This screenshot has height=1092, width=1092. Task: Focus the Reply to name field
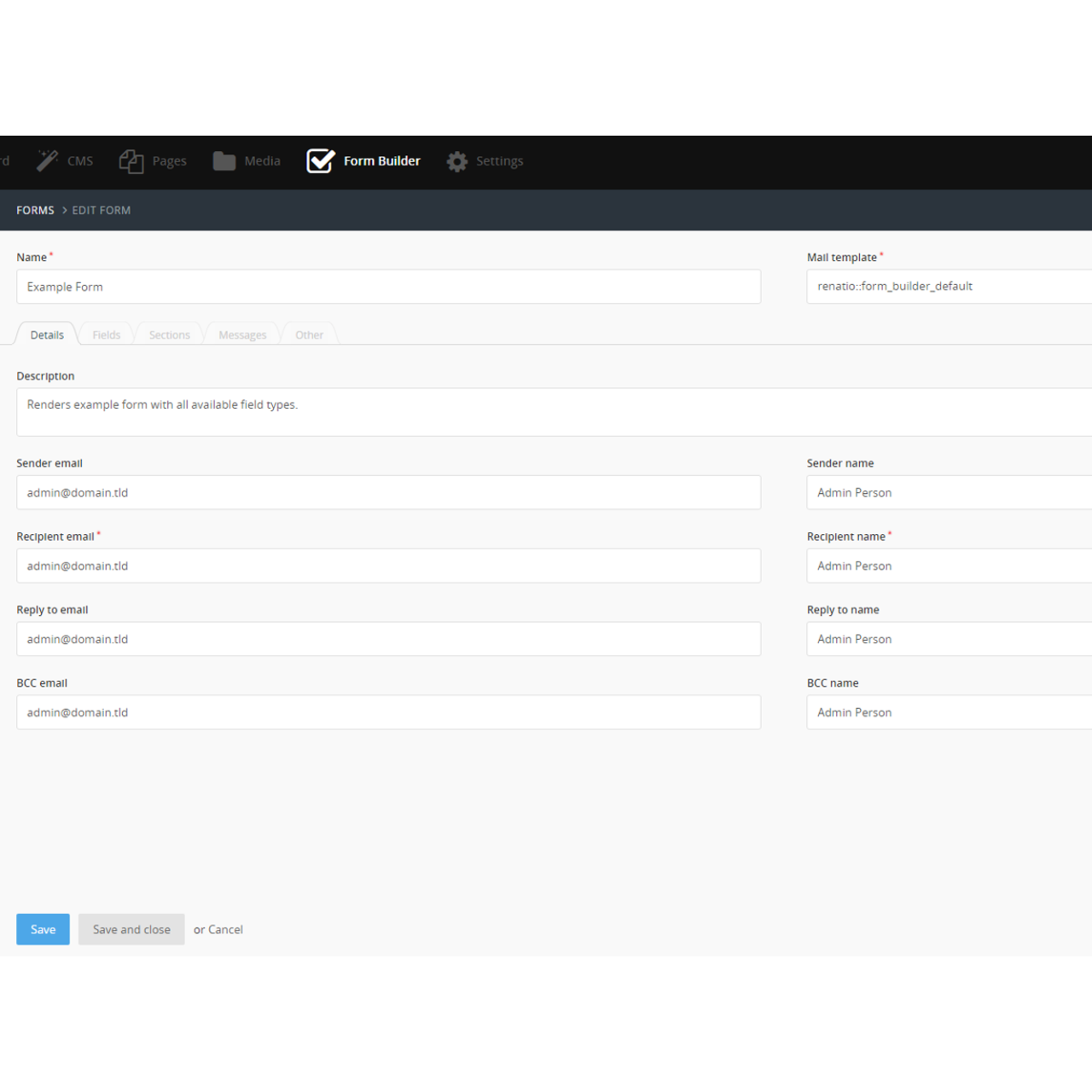click(950, 639)
